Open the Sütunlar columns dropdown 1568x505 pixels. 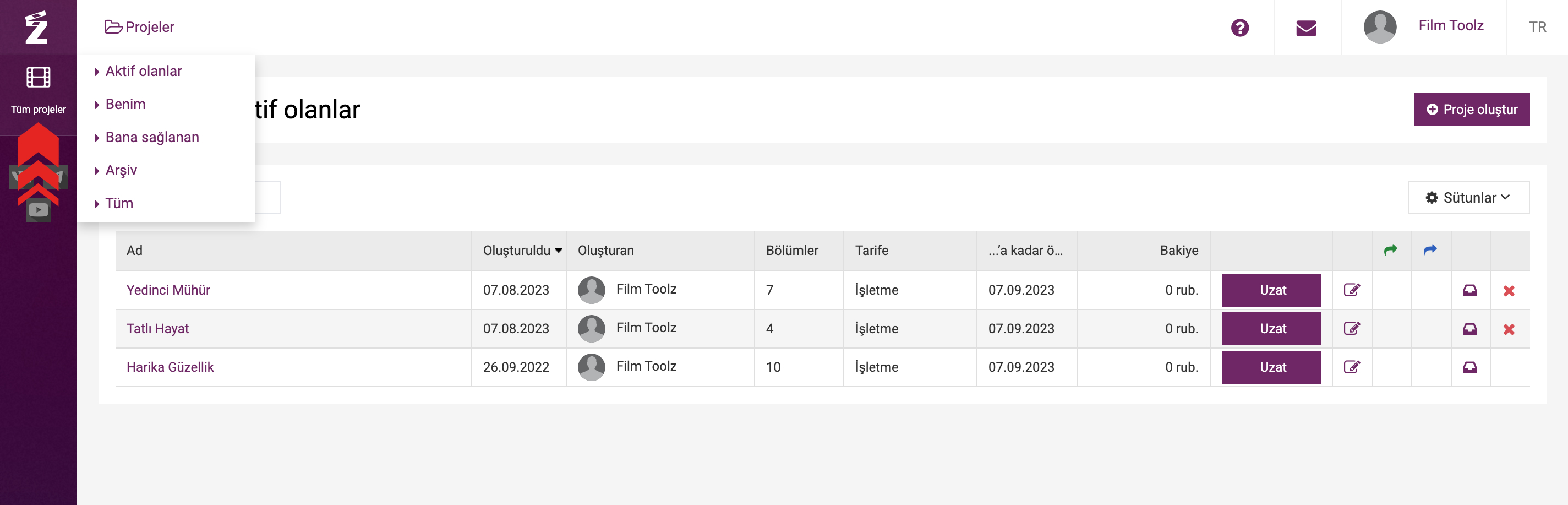[1468, 197]
